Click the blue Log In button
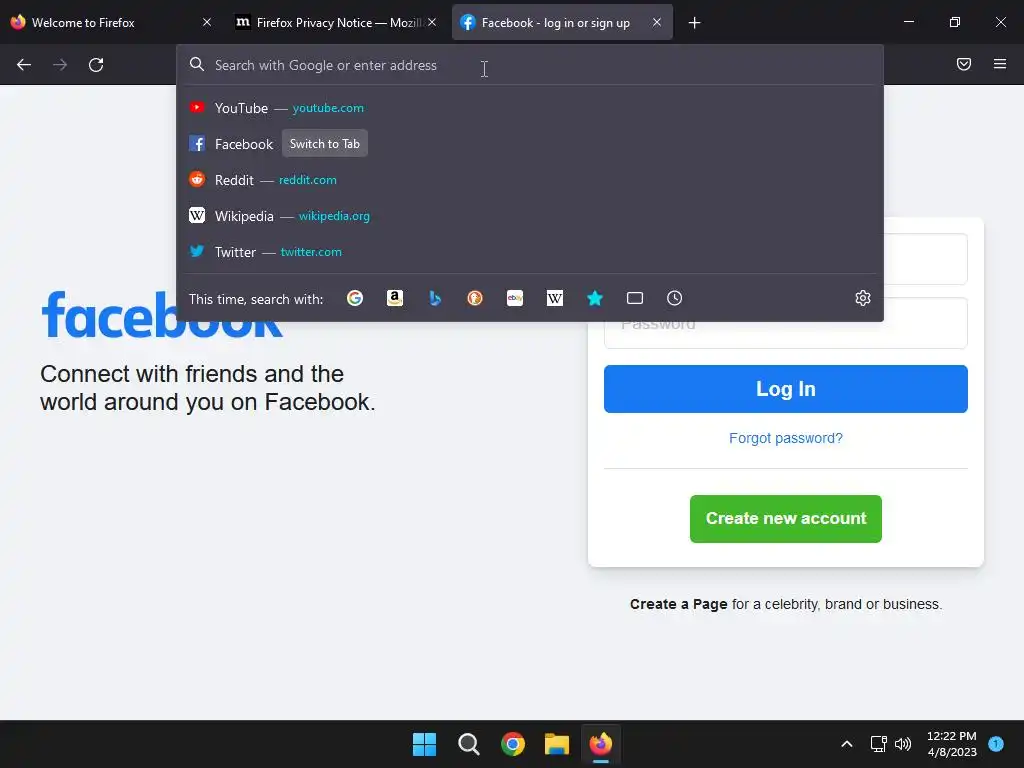 [786, 389]
